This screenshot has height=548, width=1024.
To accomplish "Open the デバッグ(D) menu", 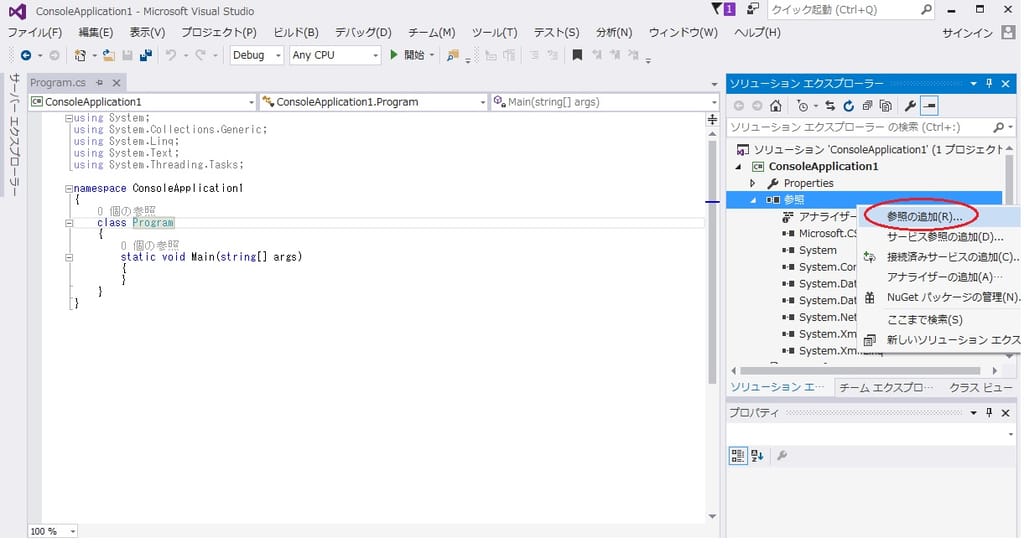I will (x=362, y=32).
